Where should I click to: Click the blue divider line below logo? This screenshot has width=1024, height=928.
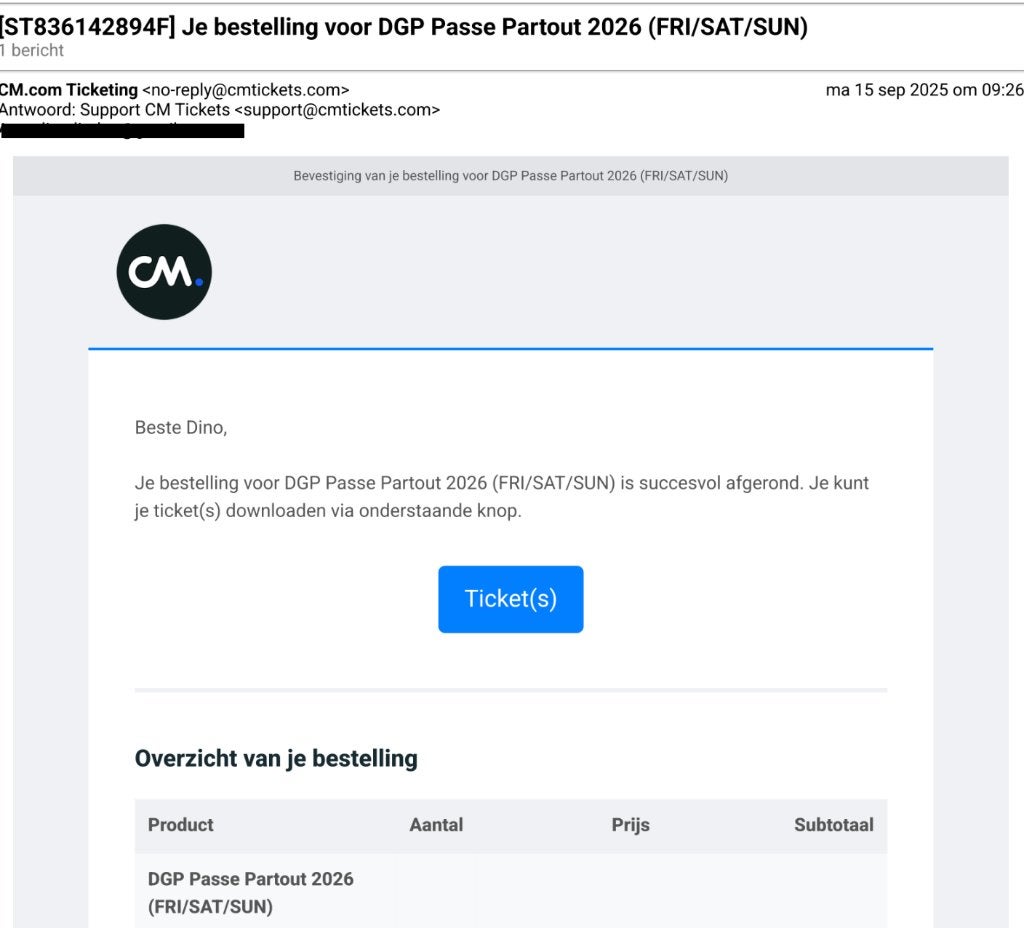pos(511,349)
